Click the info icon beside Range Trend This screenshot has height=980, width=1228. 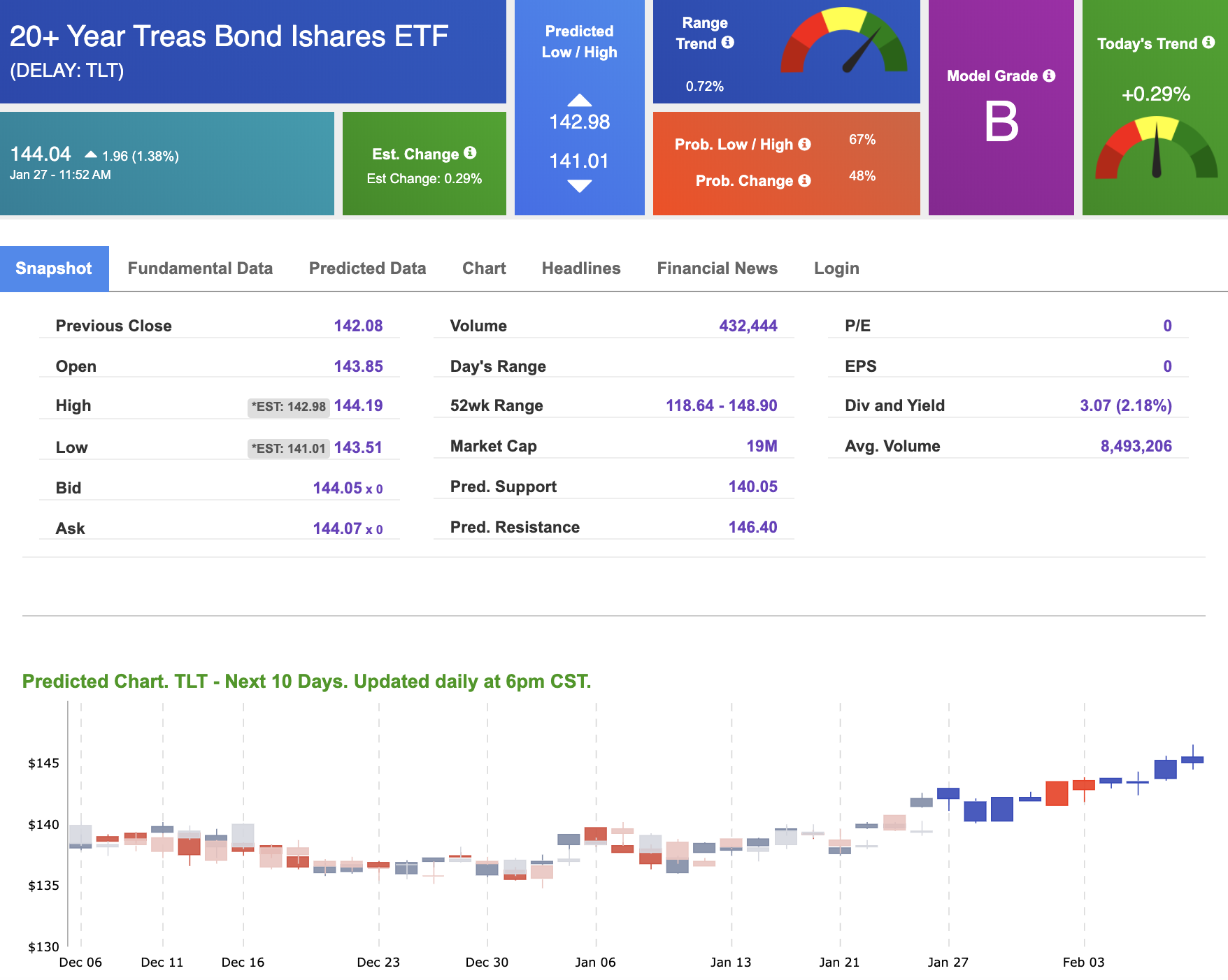tap(728, 43)
